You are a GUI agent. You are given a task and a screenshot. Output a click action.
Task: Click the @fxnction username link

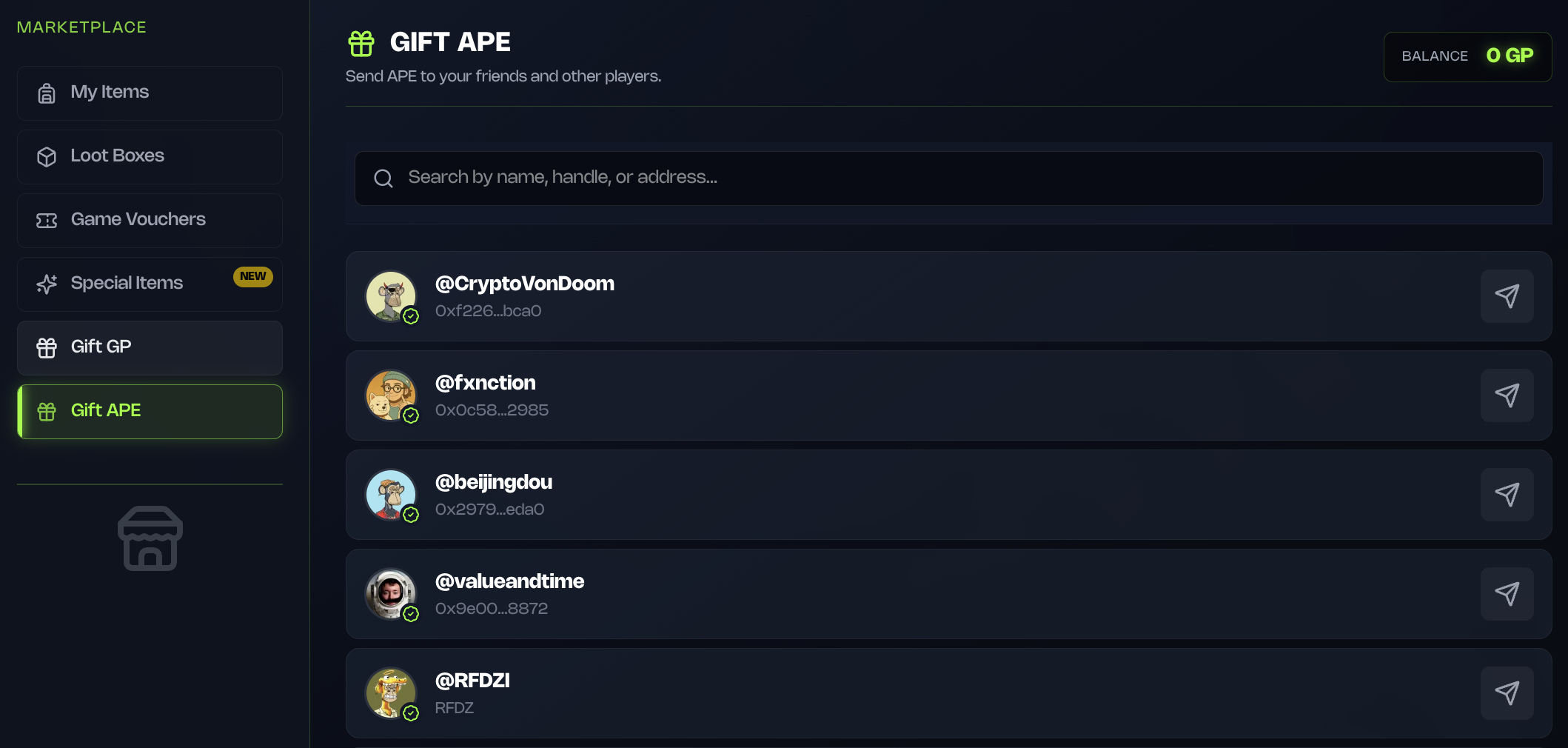tap(486, 383)
